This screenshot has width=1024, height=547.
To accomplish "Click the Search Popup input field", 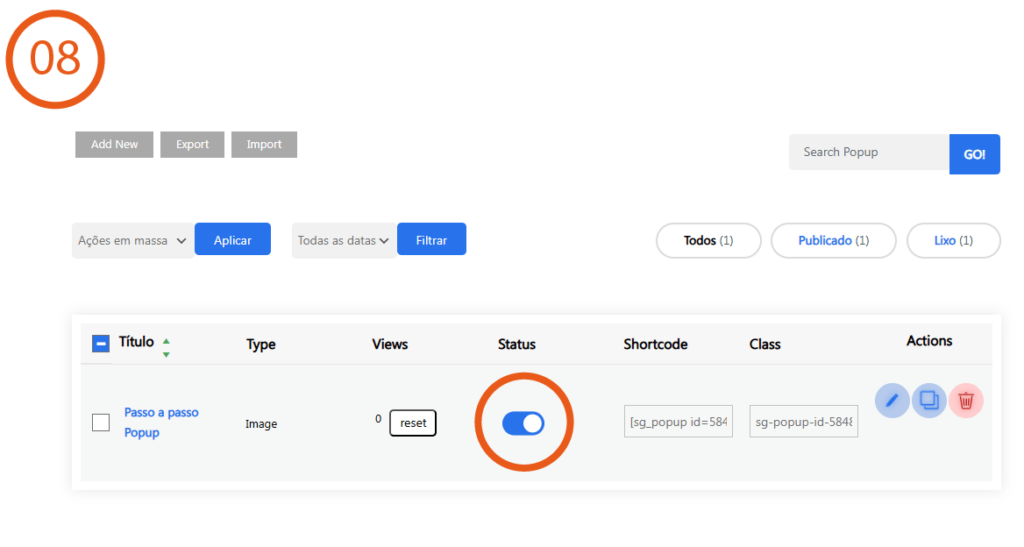I will tap(868, 152).
